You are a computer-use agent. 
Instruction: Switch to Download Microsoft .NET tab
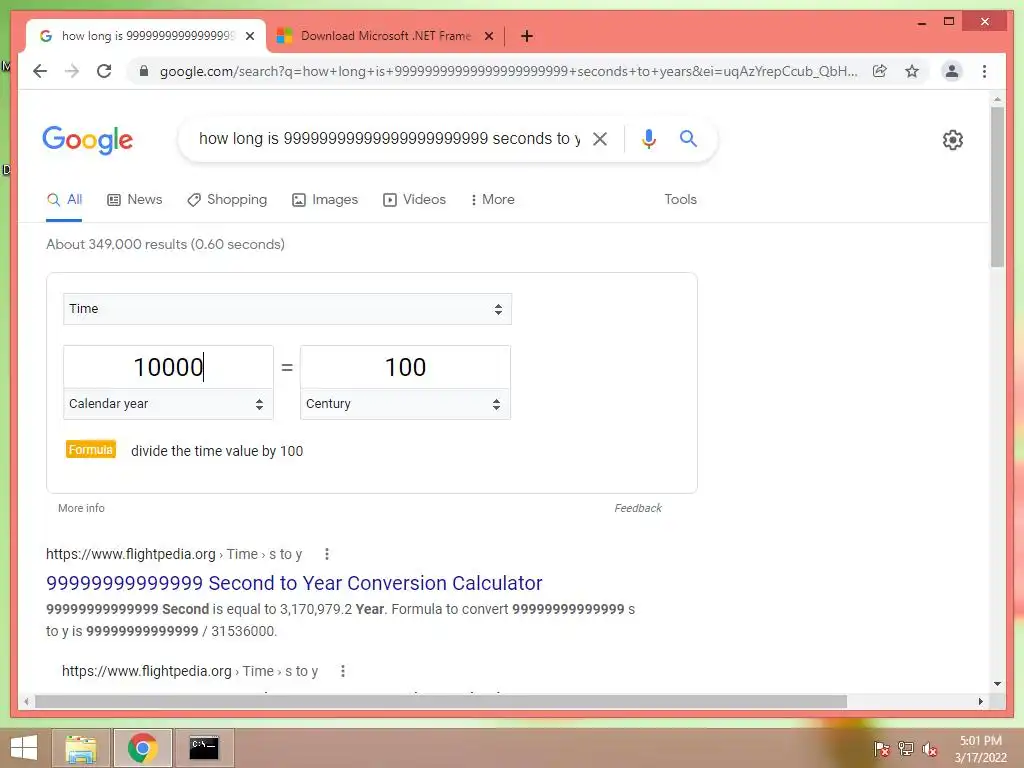pyautogui.click(x=385, y=36)
